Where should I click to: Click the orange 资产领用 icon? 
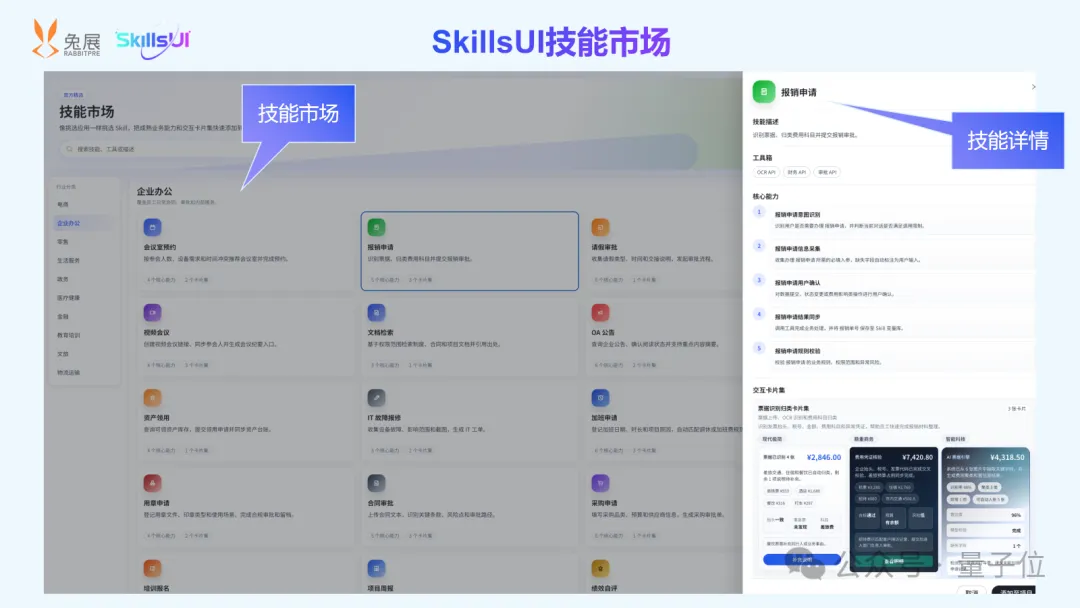click(x=152, y=398)
